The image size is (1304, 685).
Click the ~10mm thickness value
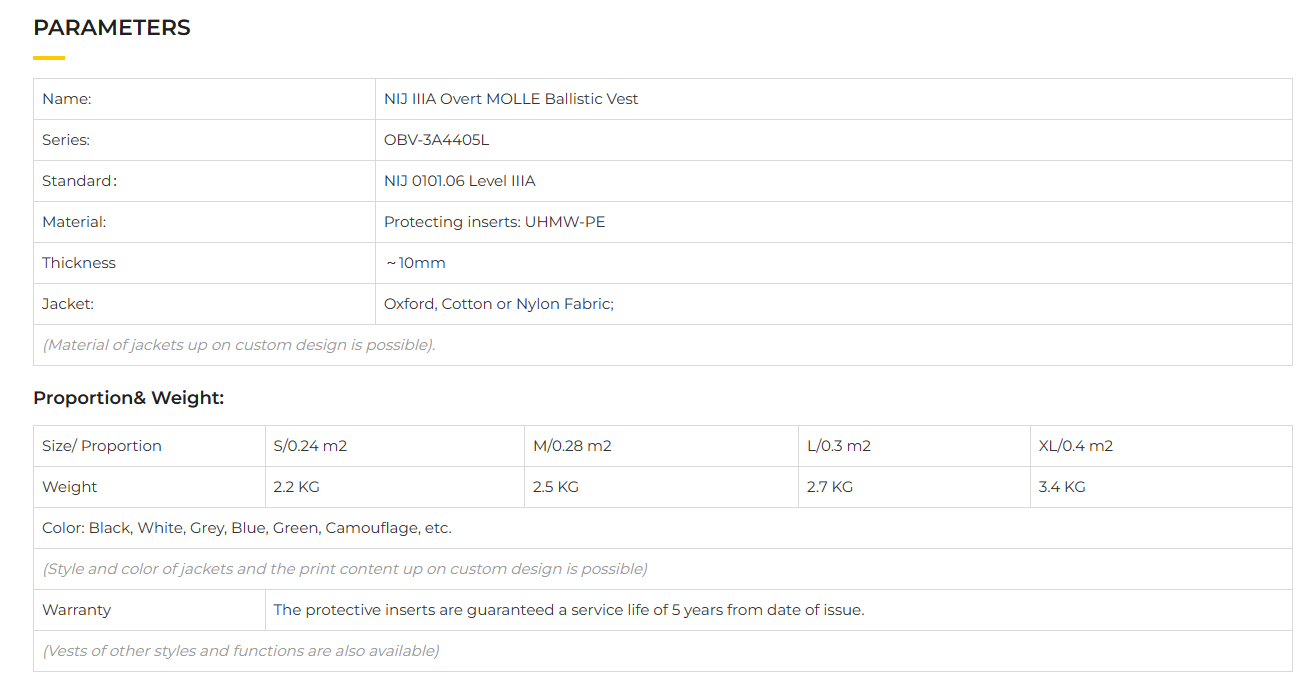coord(416,263)
